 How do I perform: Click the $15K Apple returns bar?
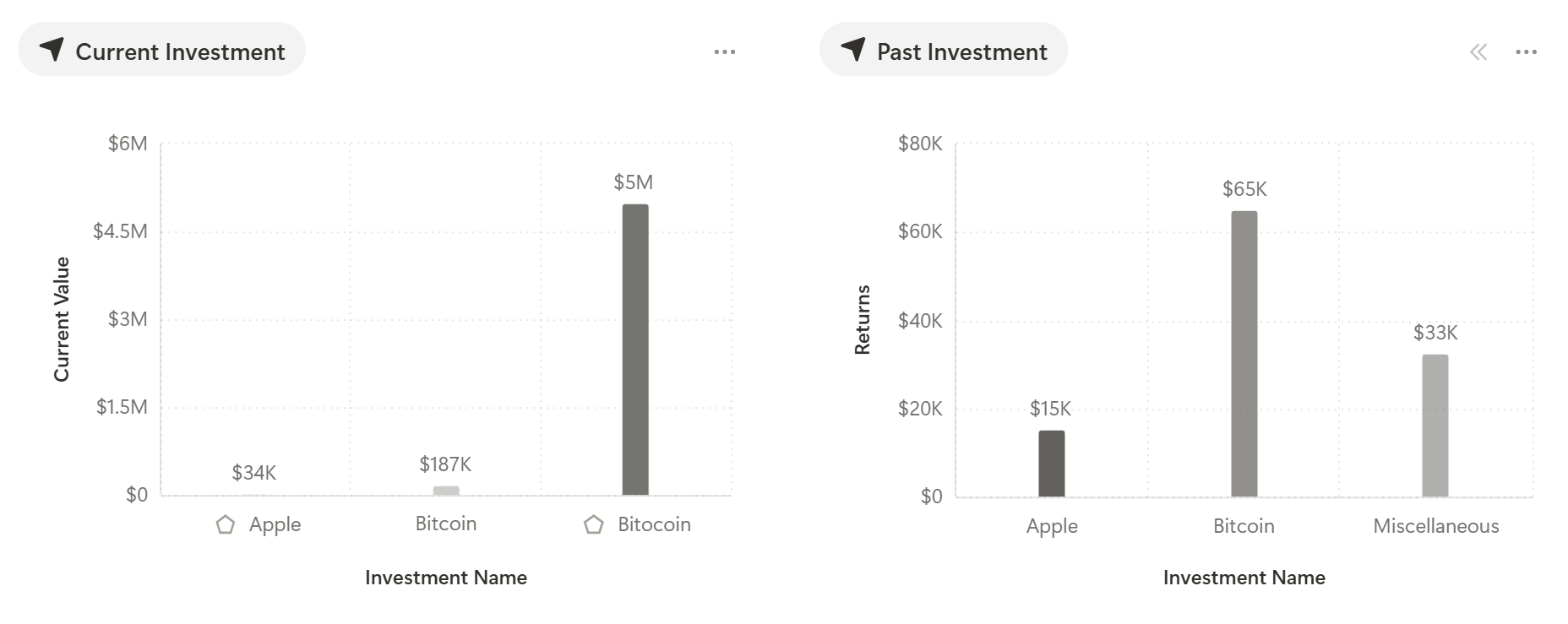pyautogui.click(x=1052, y=464)
